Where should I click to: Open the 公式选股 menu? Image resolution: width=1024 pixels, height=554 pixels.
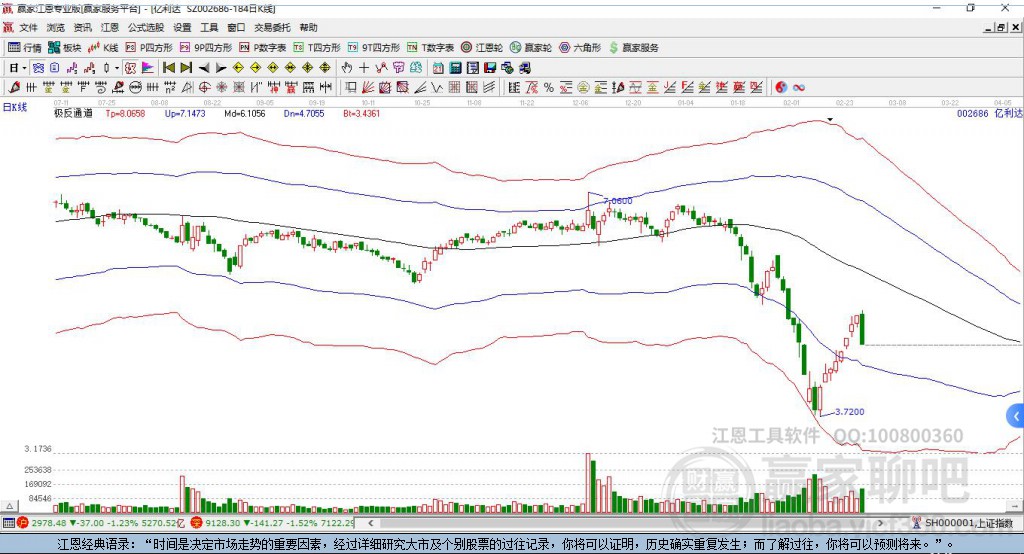coord(146,27)
